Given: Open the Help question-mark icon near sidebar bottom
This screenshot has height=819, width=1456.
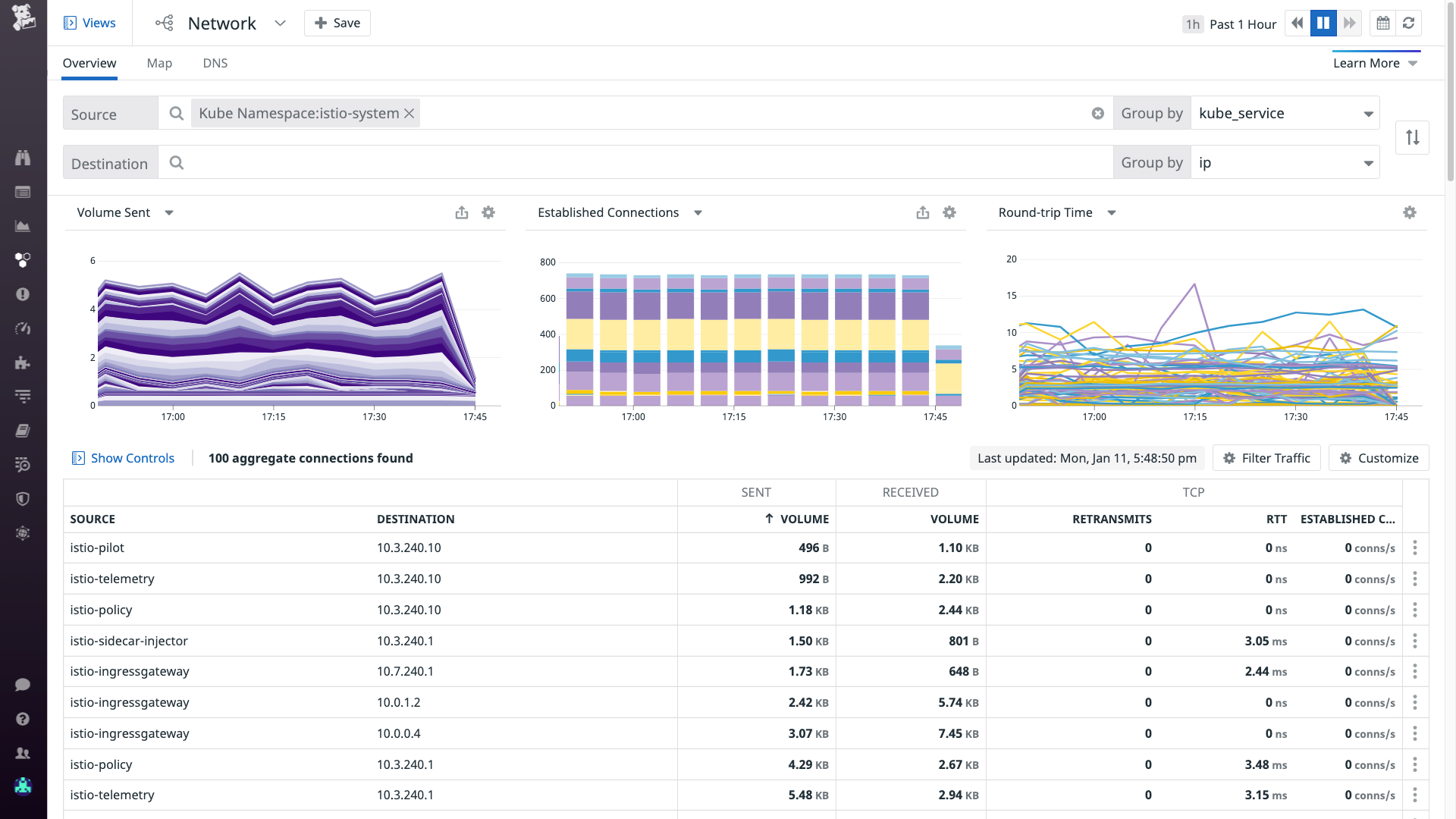Looking at the screenshot, I should click(23, 719).
